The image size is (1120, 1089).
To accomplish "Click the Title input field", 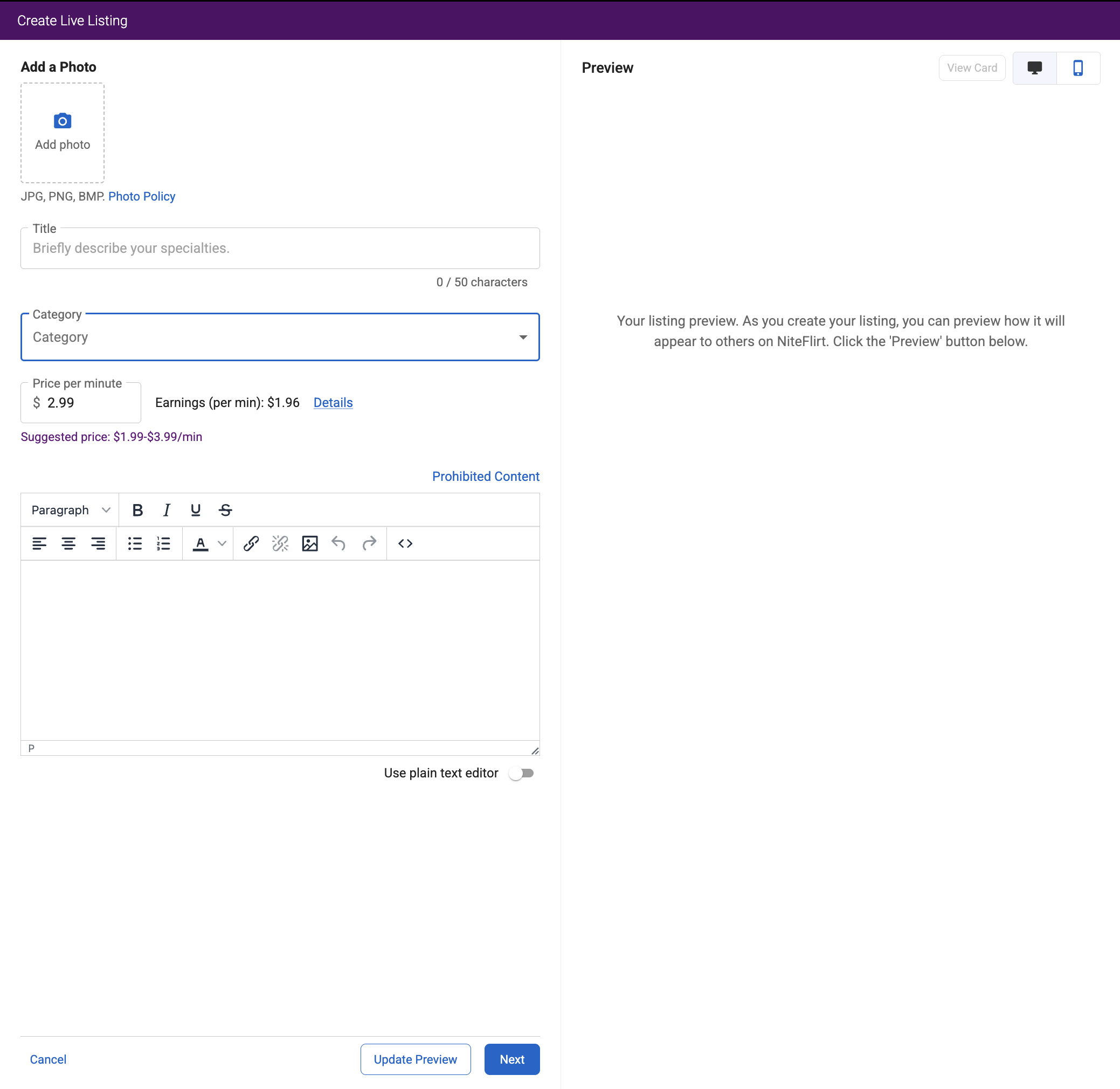I will coord(280,248).
